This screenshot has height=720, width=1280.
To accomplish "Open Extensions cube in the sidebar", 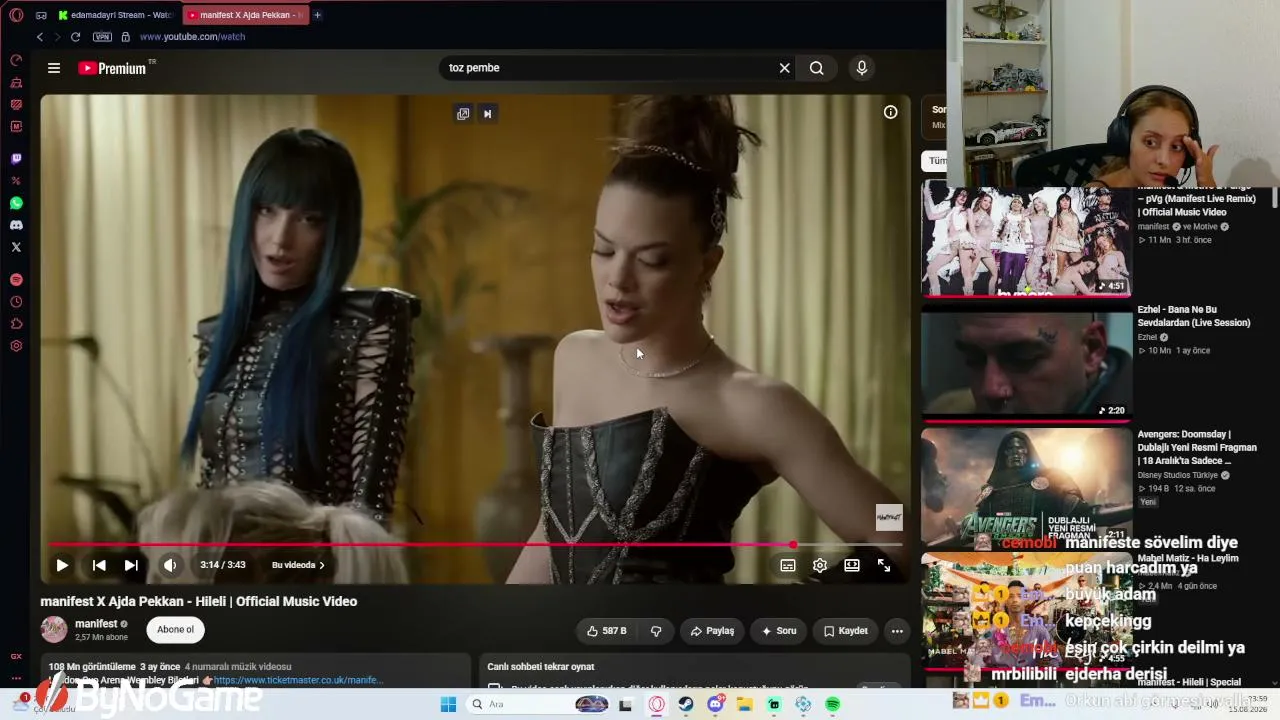I will click(16, 324).
